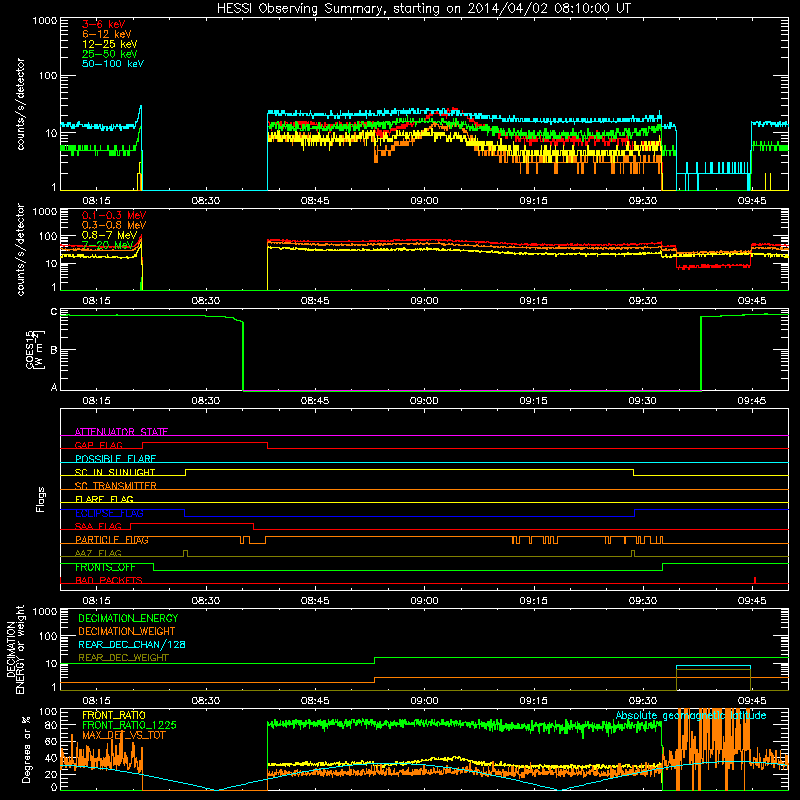800x800 pixels.
Task: Click the SC_TRANSMITTER flag label
Action: tap(116, 486)
